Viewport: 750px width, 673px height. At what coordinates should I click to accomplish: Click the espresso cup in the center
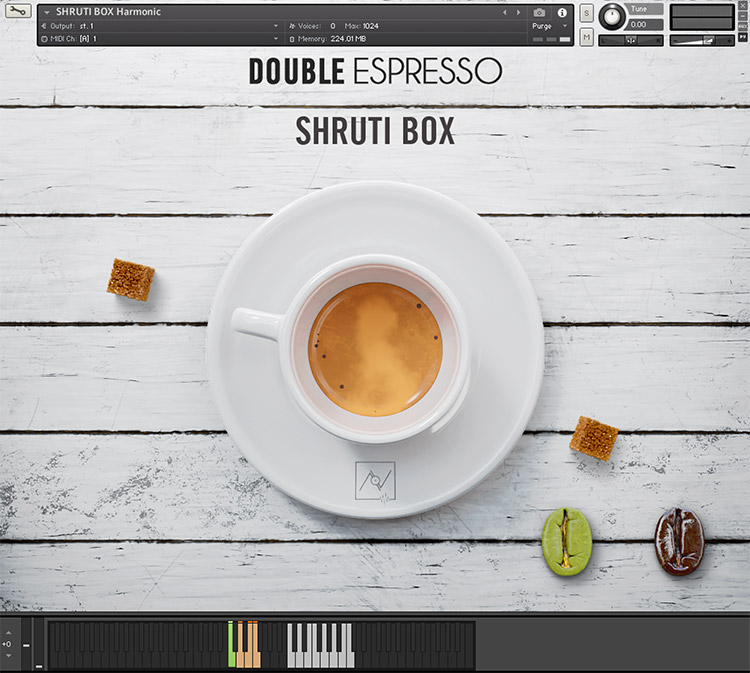(375, 349)
